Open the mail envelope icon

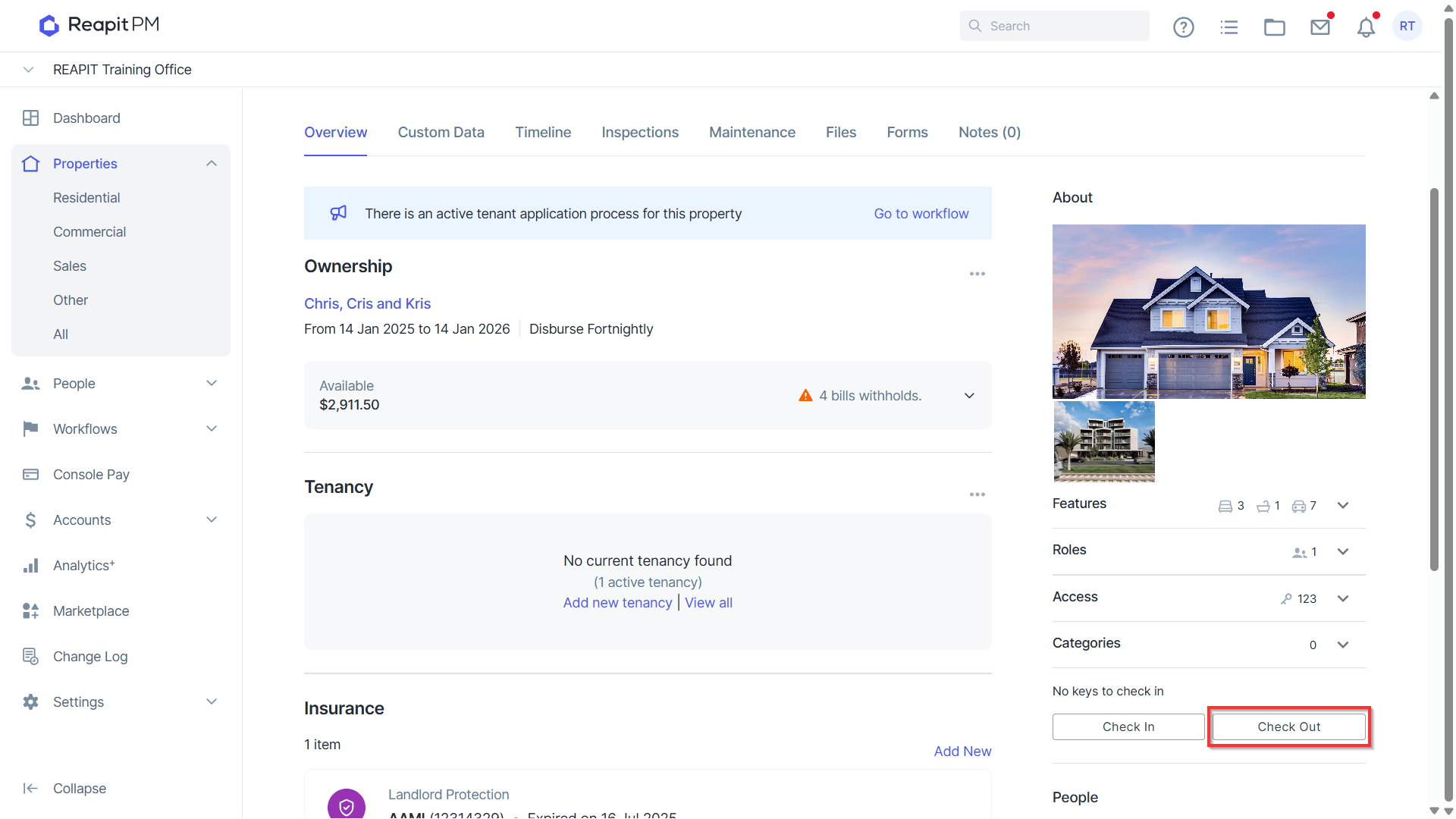[1320, 27]
